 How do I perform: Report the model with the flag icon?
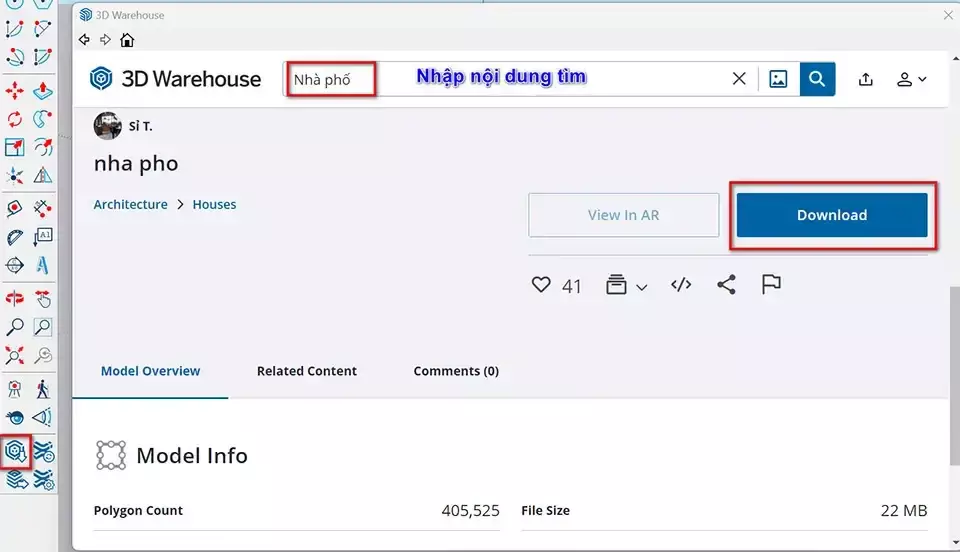(771, 284)
